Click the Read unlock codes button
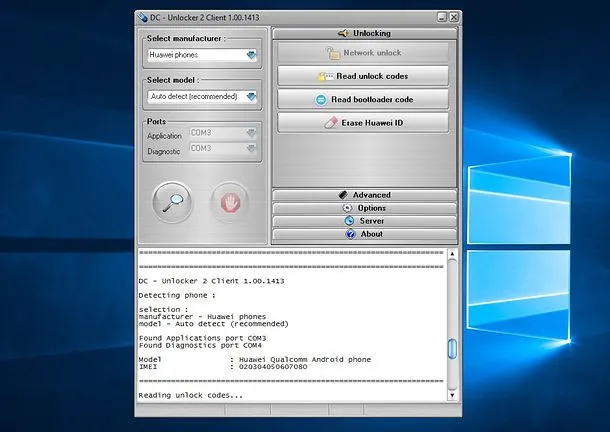Viewport: 610px width, 432px height. point(365,76)
